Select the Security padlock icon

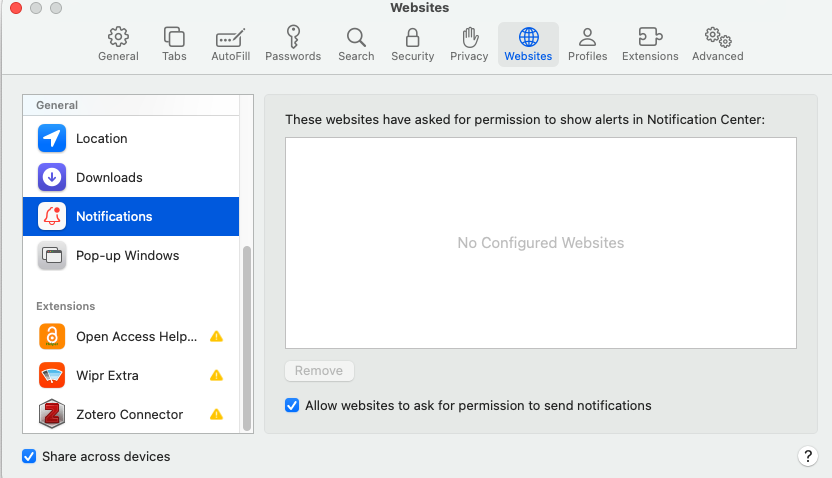pos(412,44)
